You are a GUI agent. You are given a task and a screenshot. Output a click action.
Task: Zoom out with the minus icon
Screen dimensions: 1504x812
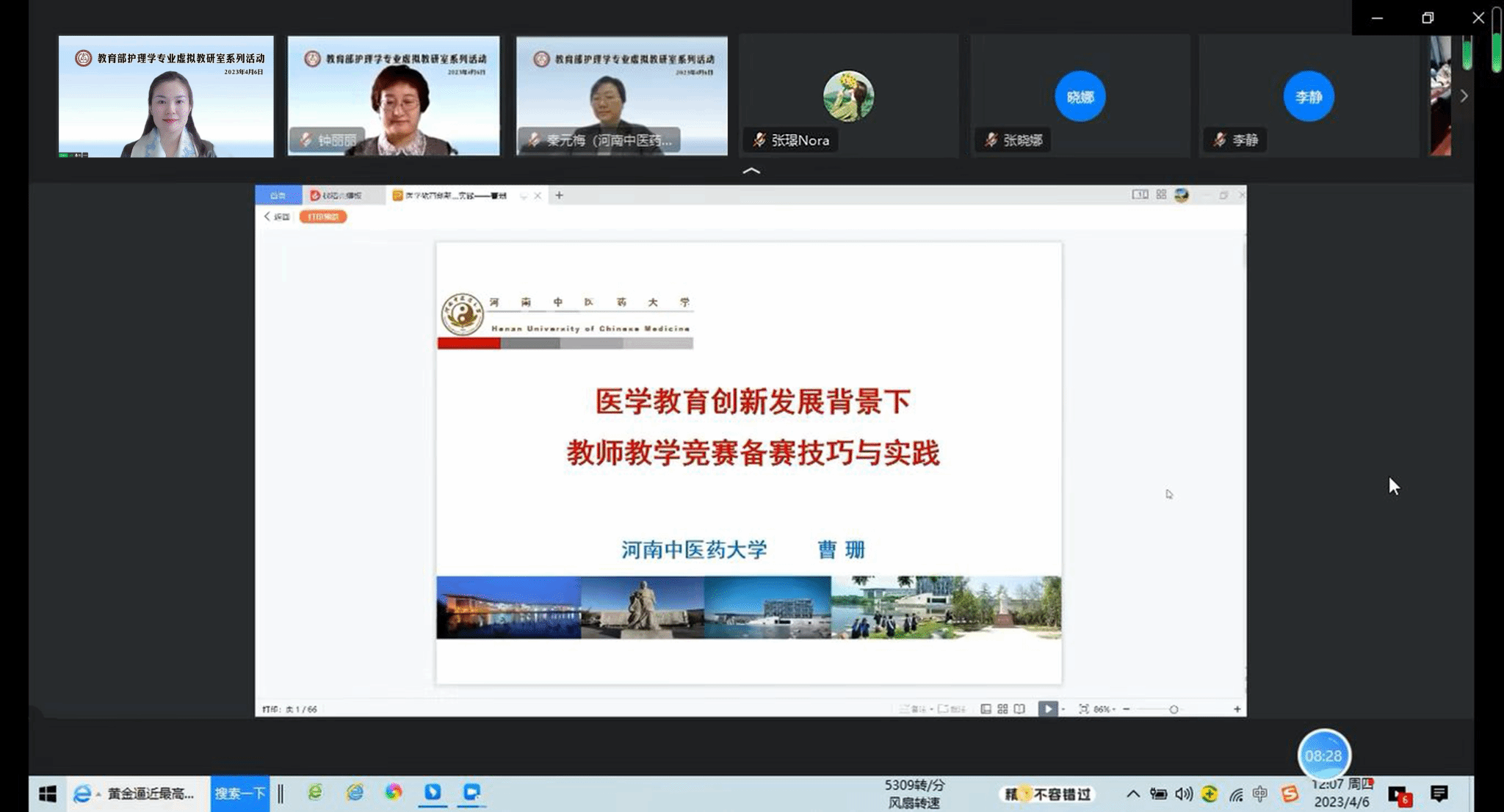(1127, 708)
